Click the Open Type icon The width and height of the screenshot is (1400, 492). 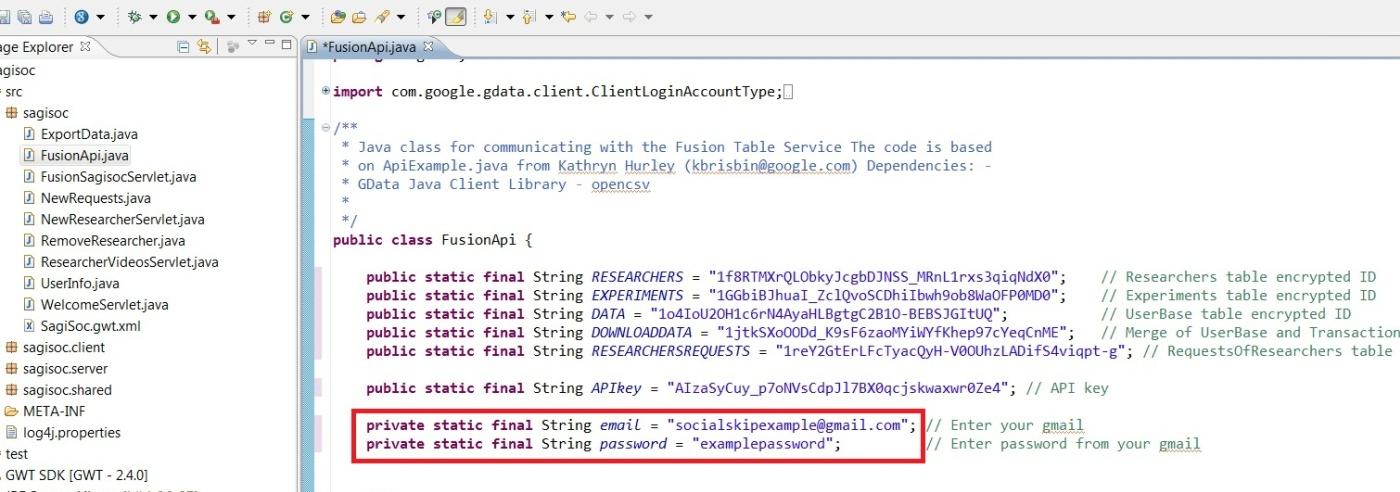pos(338,16)
